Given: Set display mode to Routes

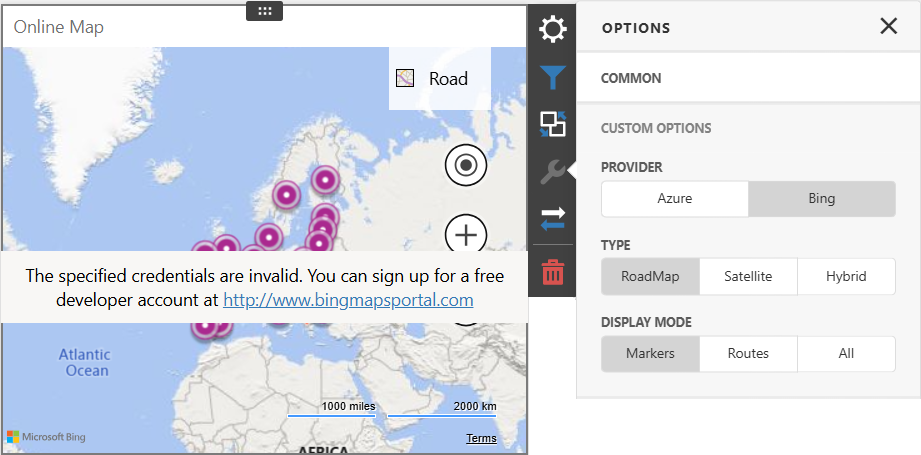Looking at the screenshot, I should (748, 353).
